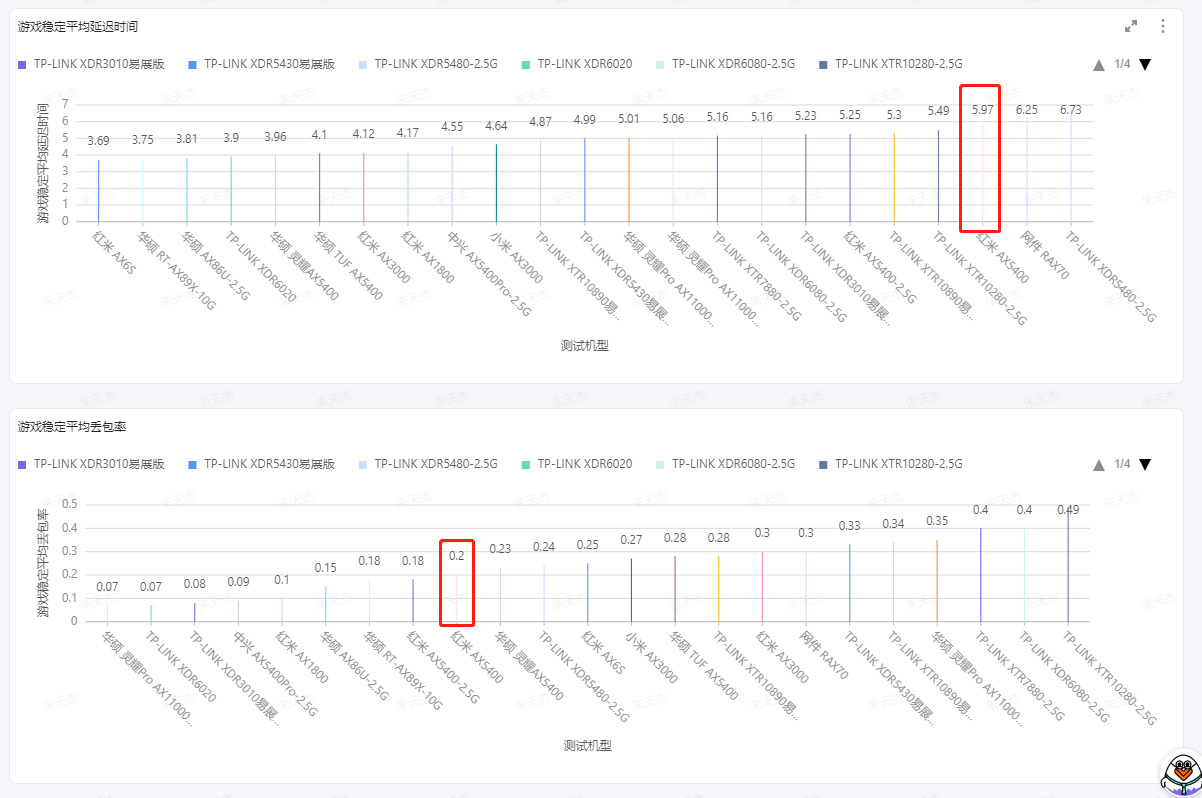Click the 4.64 data label for 小米 AX3000
Image resolution: width=1202 pixels, height=798 pixels.
496,125
